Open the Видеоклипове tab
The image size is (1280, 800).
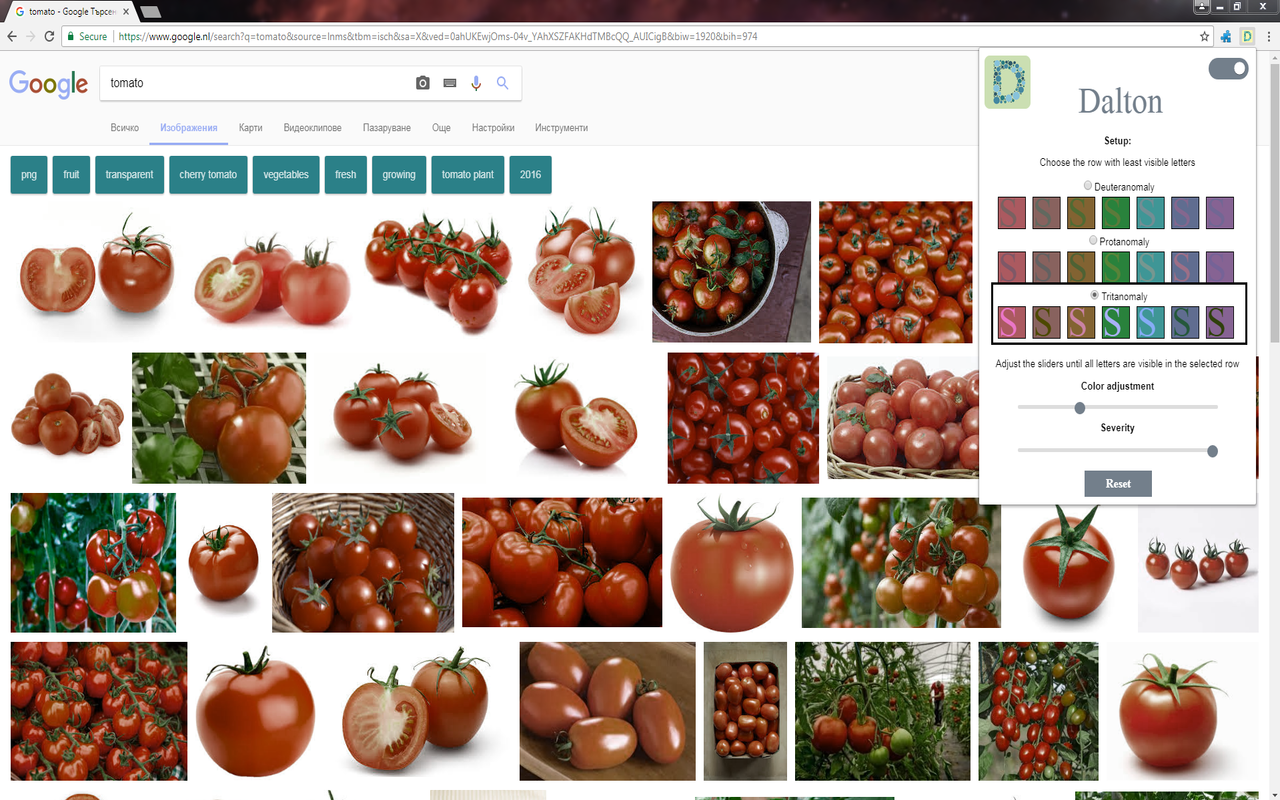[312, 128]
